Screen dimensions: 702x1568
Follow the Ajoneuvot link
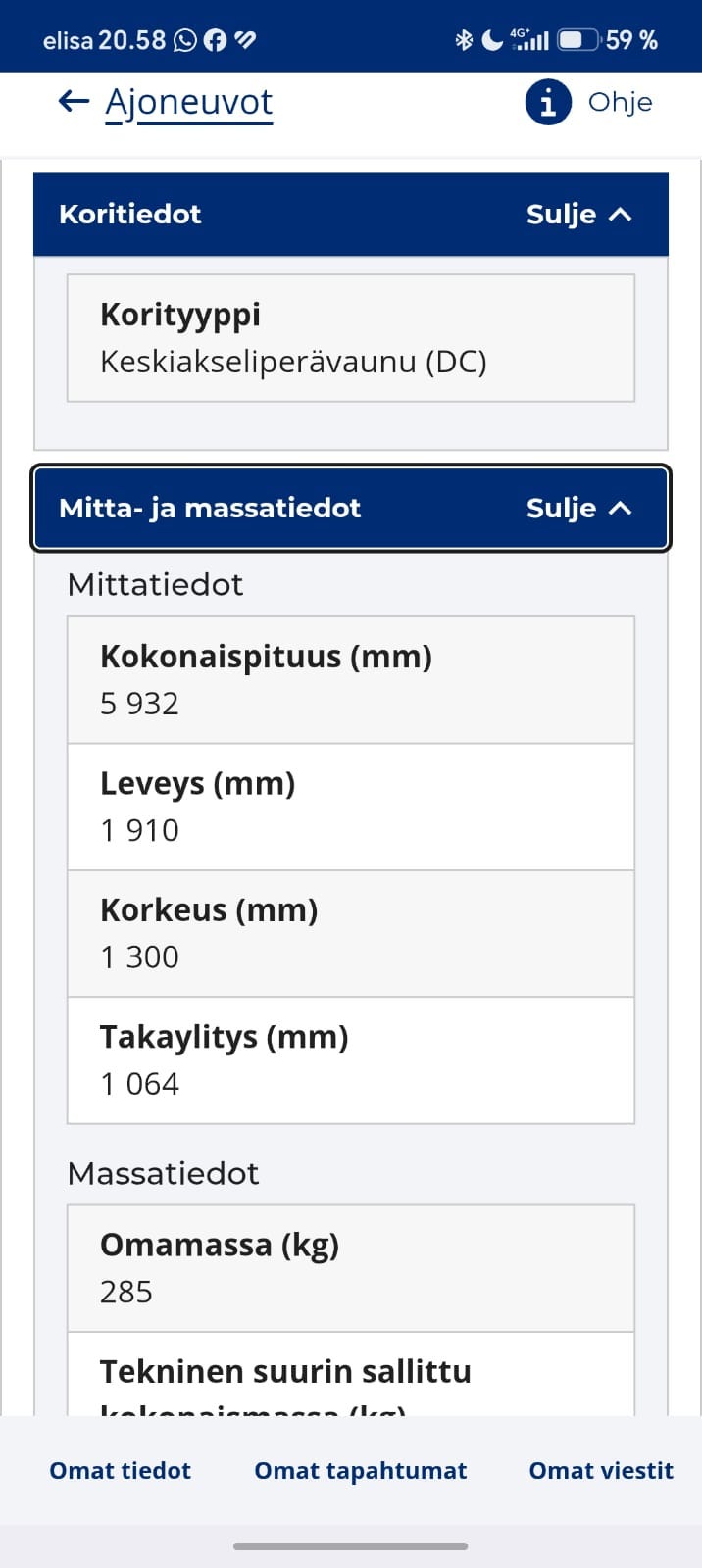click(189, 102)
